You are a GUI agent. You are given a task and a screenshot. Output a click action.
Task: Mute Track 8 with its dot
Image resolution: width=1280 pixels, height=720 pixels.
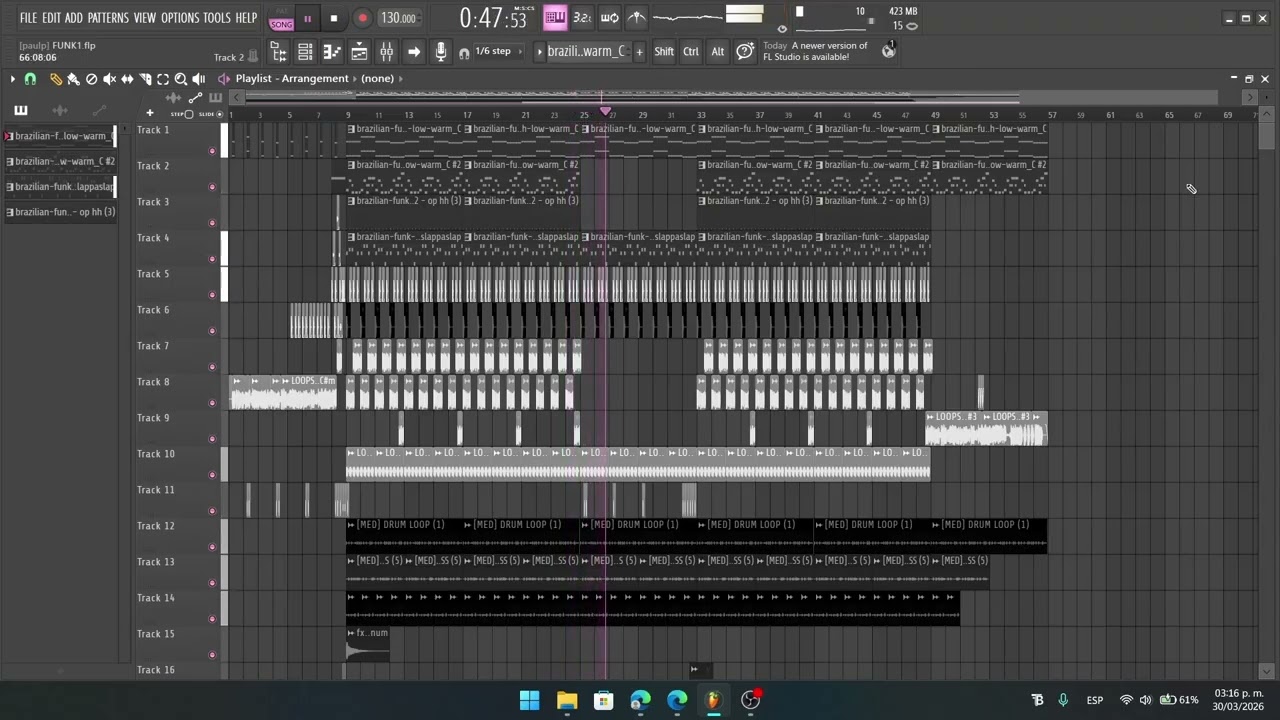pyautogui.click(x=211, y=403)
